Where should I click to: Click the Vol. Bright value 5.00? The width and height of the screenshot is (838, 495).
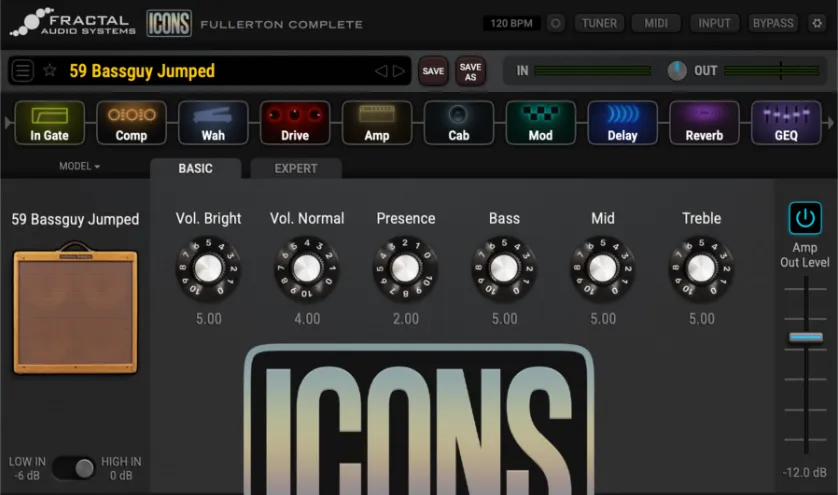[x=208, y=319]
